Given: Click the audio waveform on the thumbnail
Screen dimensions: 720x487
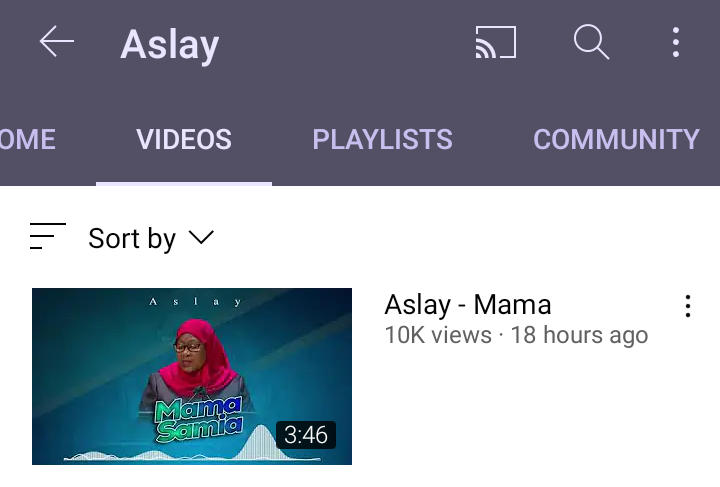Looking at the screenshot, I should coord(192,445).
